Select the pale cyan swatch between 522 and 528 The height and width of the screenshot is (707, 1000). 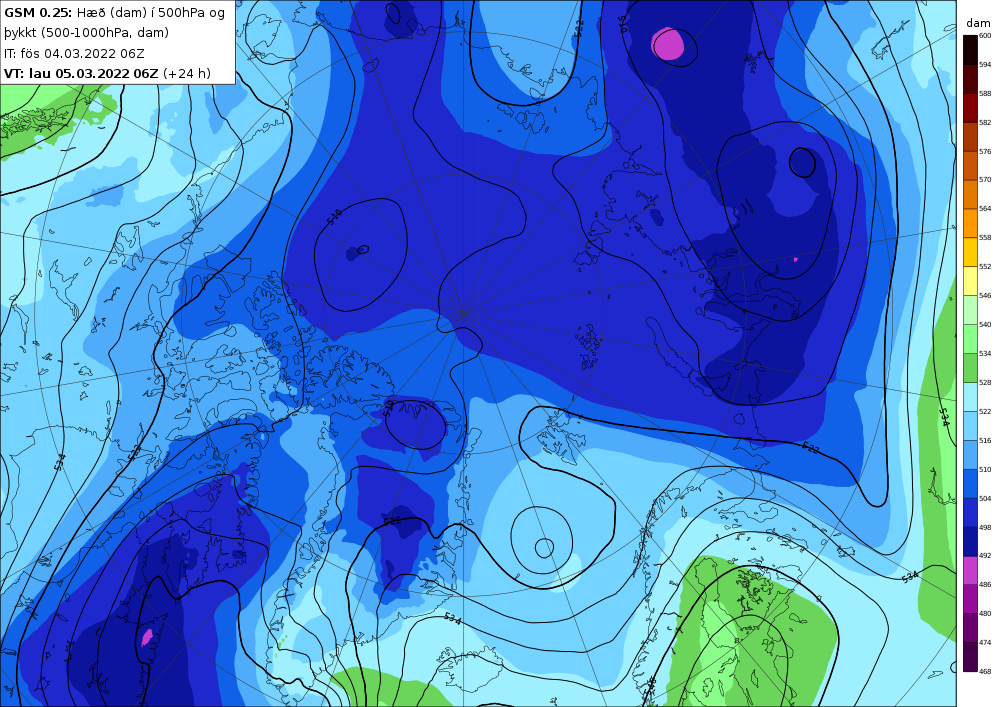(970, 397)
